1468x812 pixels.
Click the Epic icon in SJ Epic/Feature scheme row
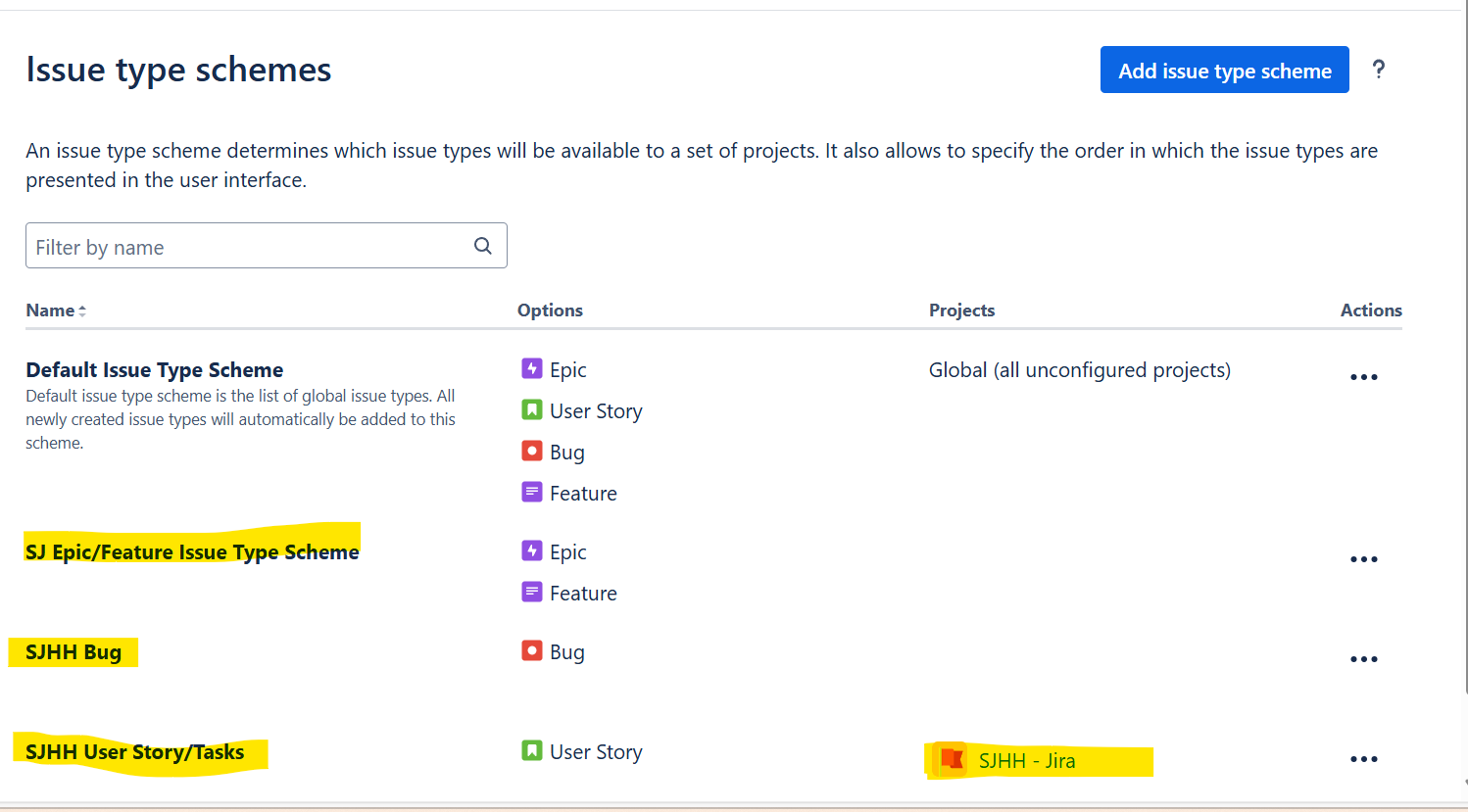(531, 551)
